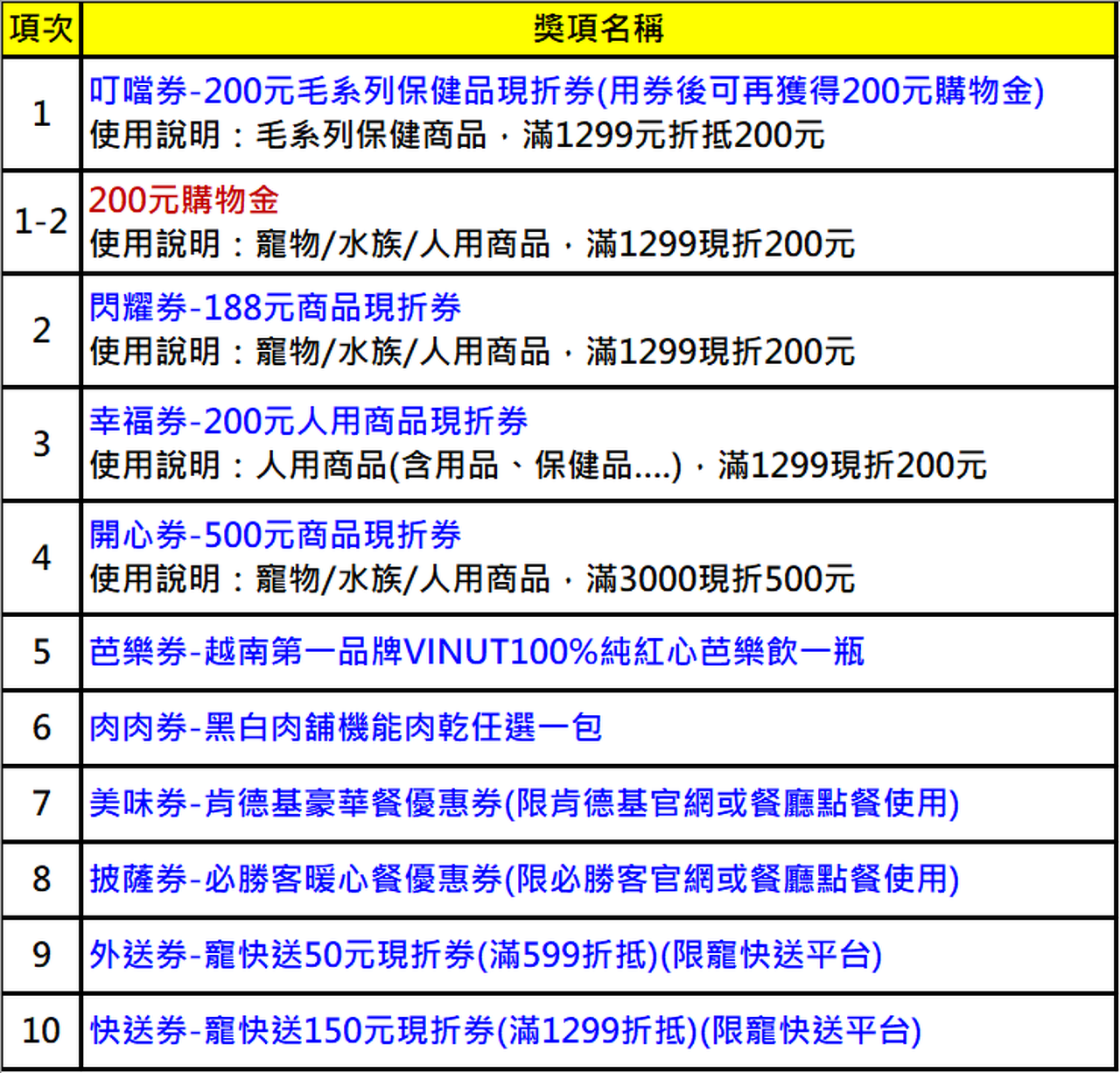Click the 幸福券 200元人用商品現折券 link
1120x1073 pixels.
308,422
